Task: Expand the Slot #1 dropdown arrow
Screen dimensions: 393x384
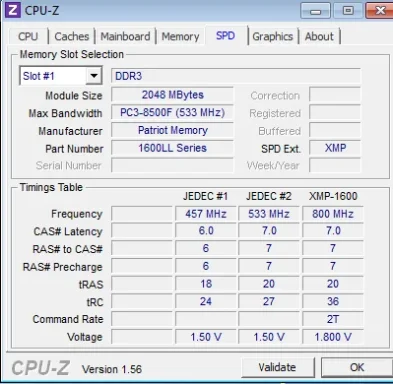Action: 94,76
